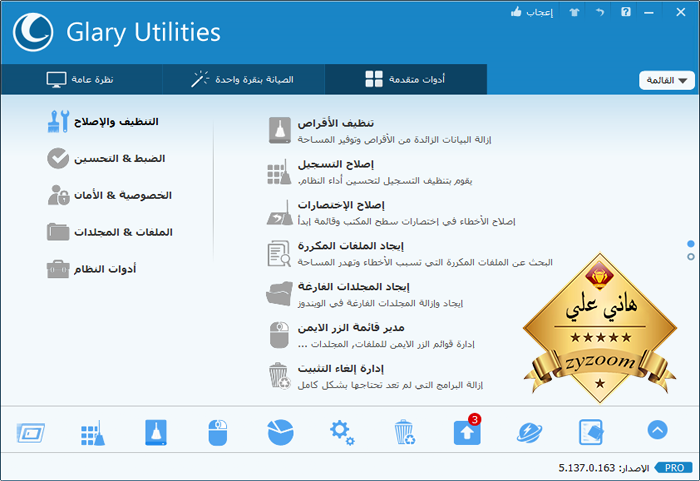Open the إيجاد المجلدات الفارغة tool link
Viewport: 700px width, 481px height.
click(354, 287)
